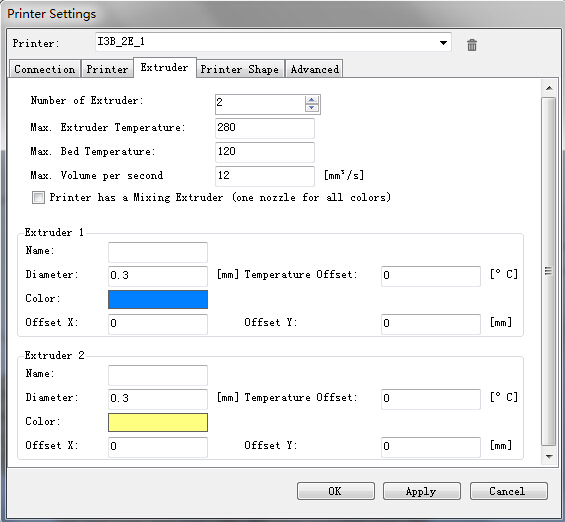Decrease Number of Extruder with down arrow
Image resolution: width=565 pixels, height=522 pixels.
tap(312, 108)
